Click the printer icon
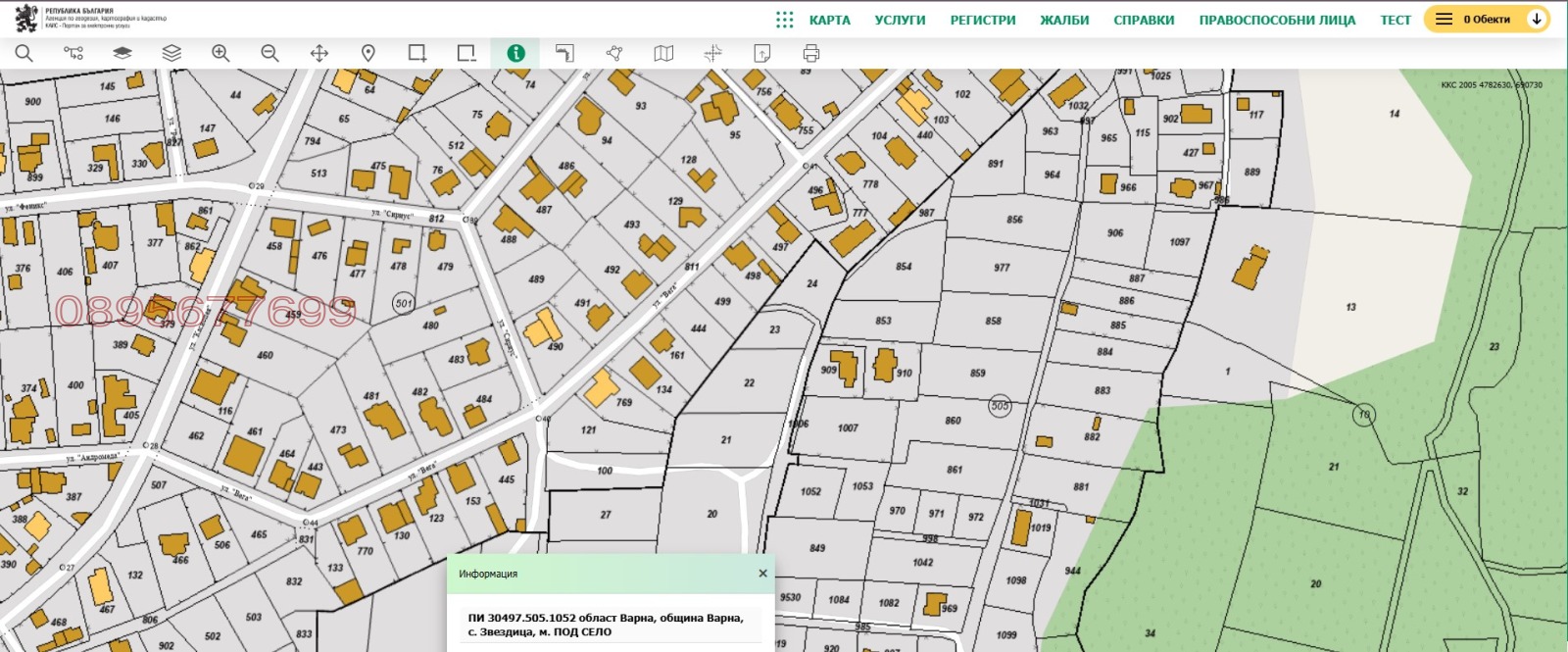The height and width of the screenshot is (652, 1568). [x=810, y=54]
